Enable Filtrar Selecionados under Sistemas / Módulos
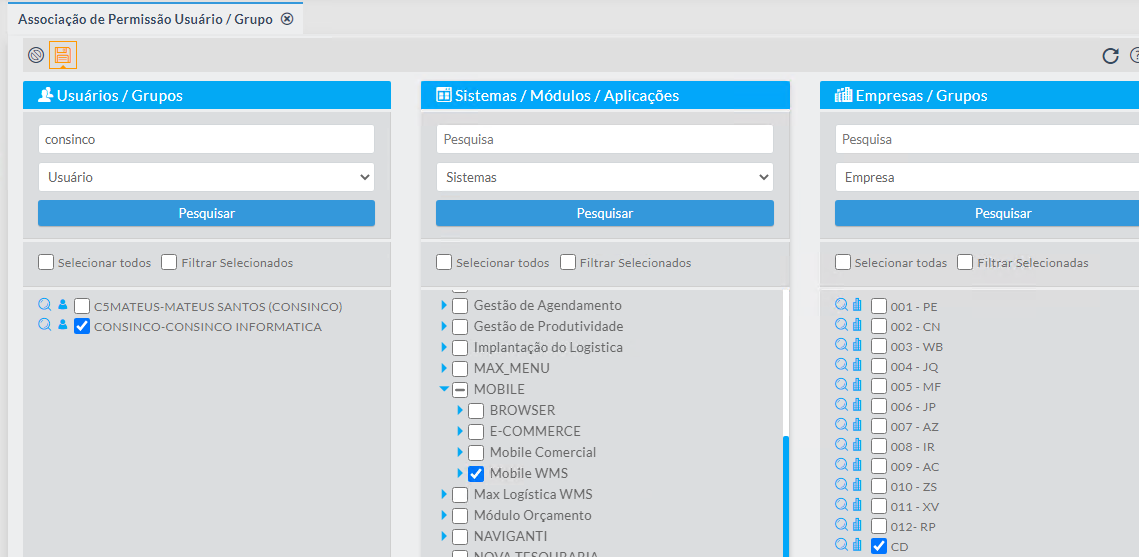This screenshot has width=1139, height=557. 567,262
